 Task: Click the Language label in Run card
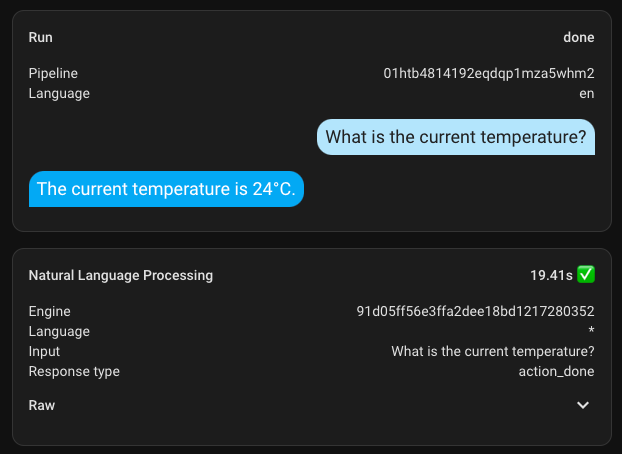click(x=59, y=93)
